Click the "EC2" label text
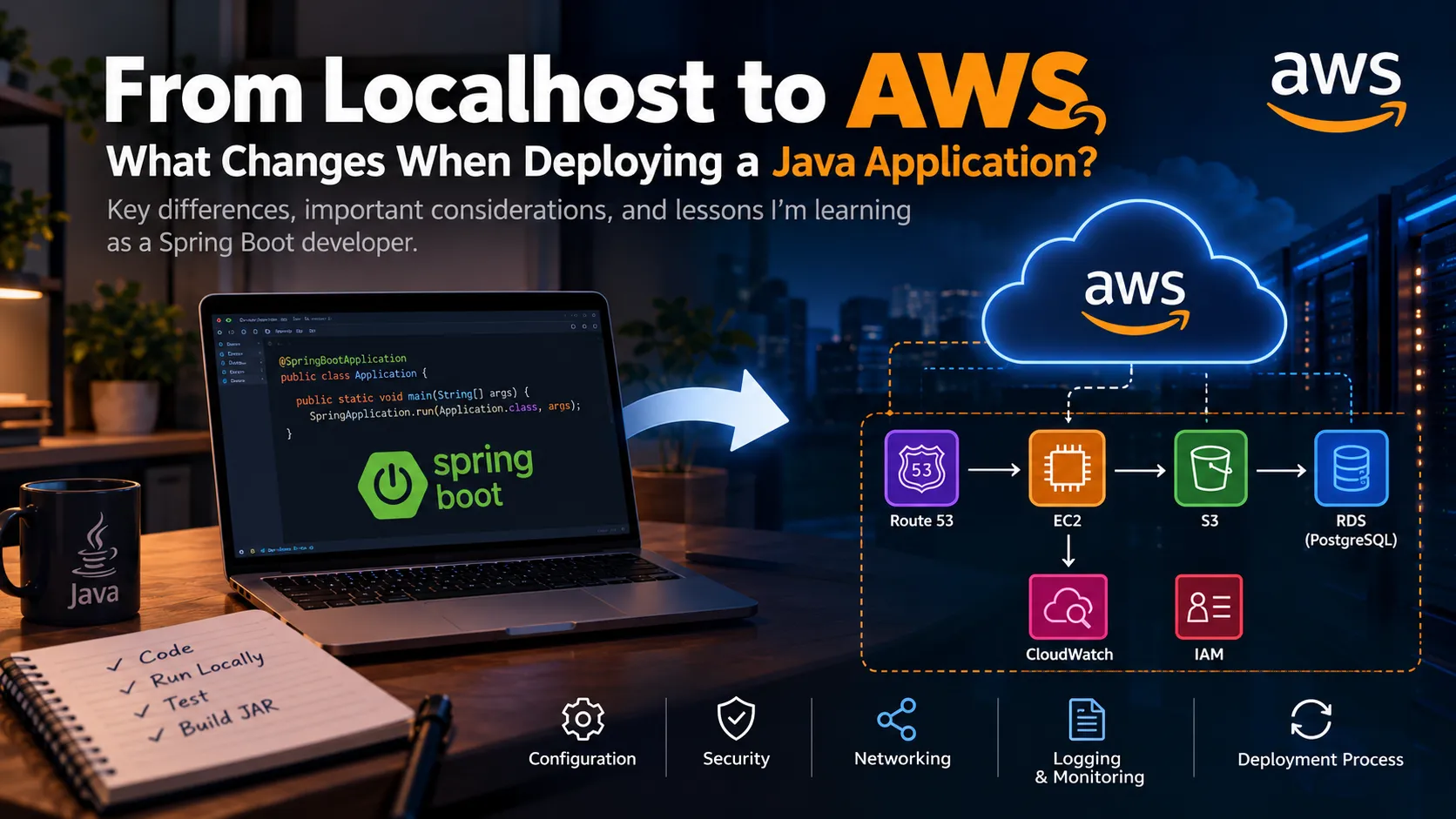 (1067, 520)
